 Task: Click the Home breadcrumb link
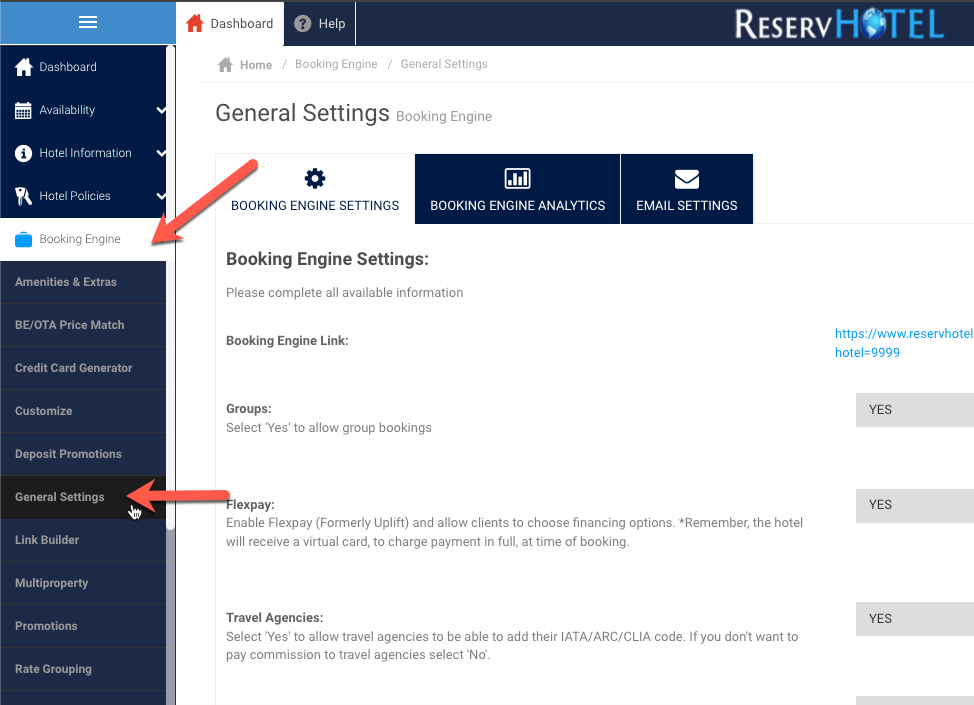click(x=256, y=65)
